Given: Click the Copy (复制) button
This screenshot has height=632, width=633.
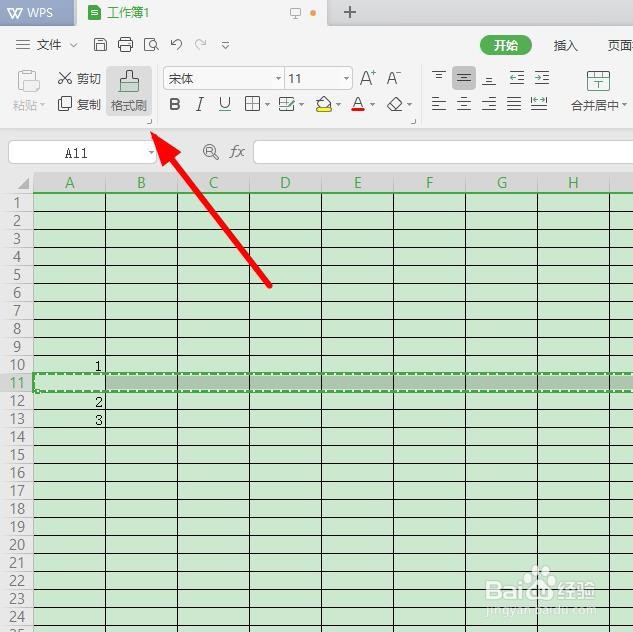Looking at the screenshot, I should tap(79, 104).
